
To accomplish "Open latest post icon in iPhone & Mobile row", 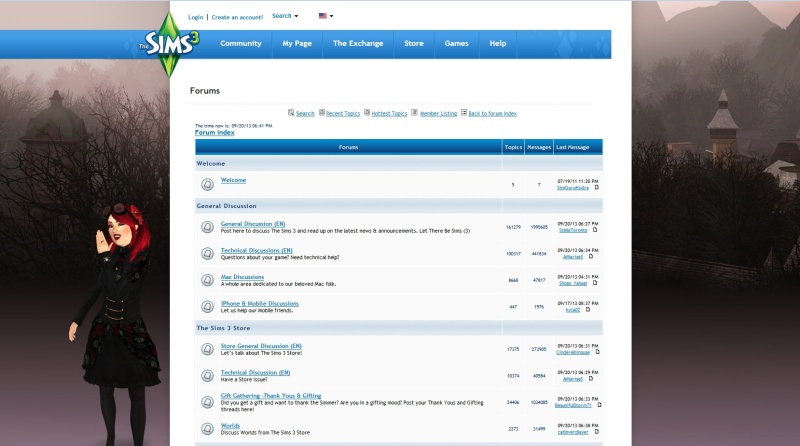I will tap(588, 309).
